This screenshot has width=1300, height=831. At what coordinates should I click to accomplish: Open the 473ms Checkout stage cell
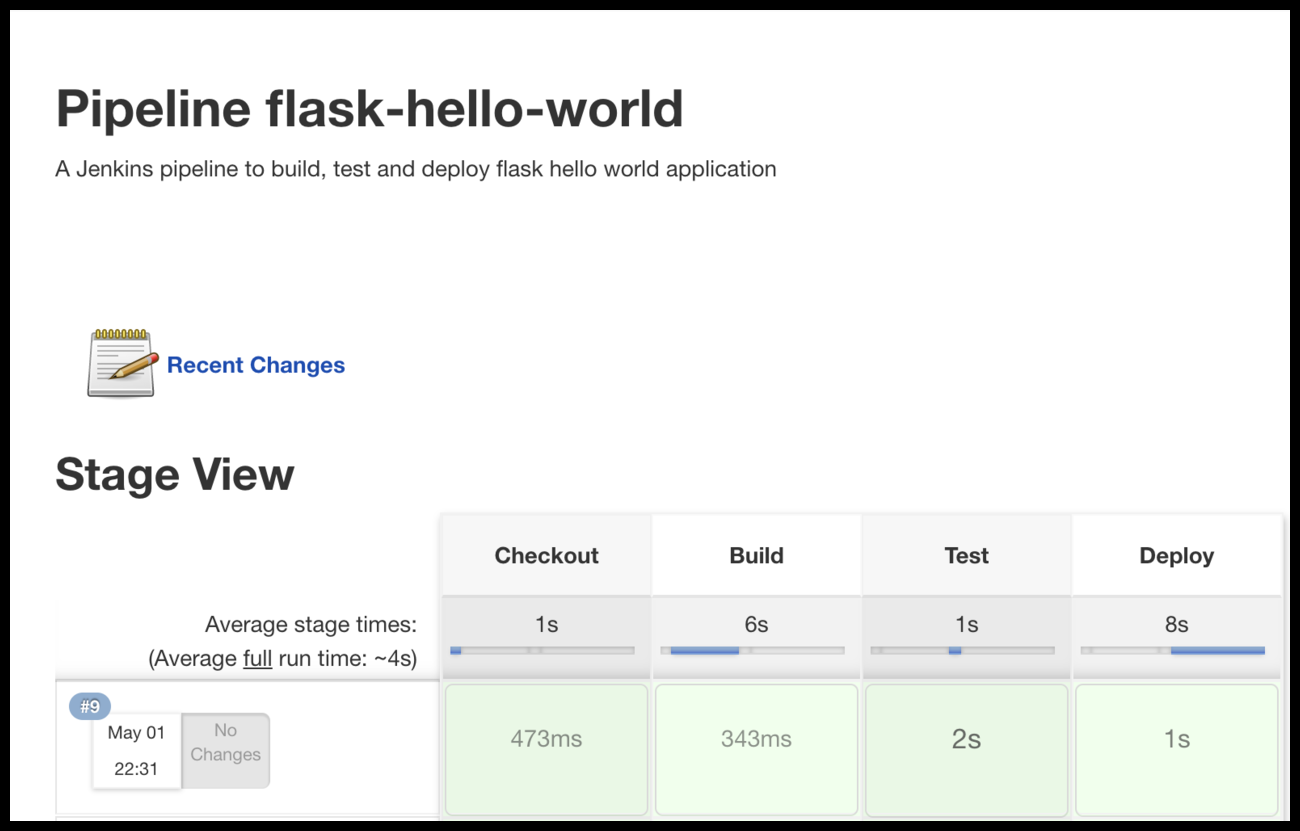pyautogui.click(x=546, y=740)
